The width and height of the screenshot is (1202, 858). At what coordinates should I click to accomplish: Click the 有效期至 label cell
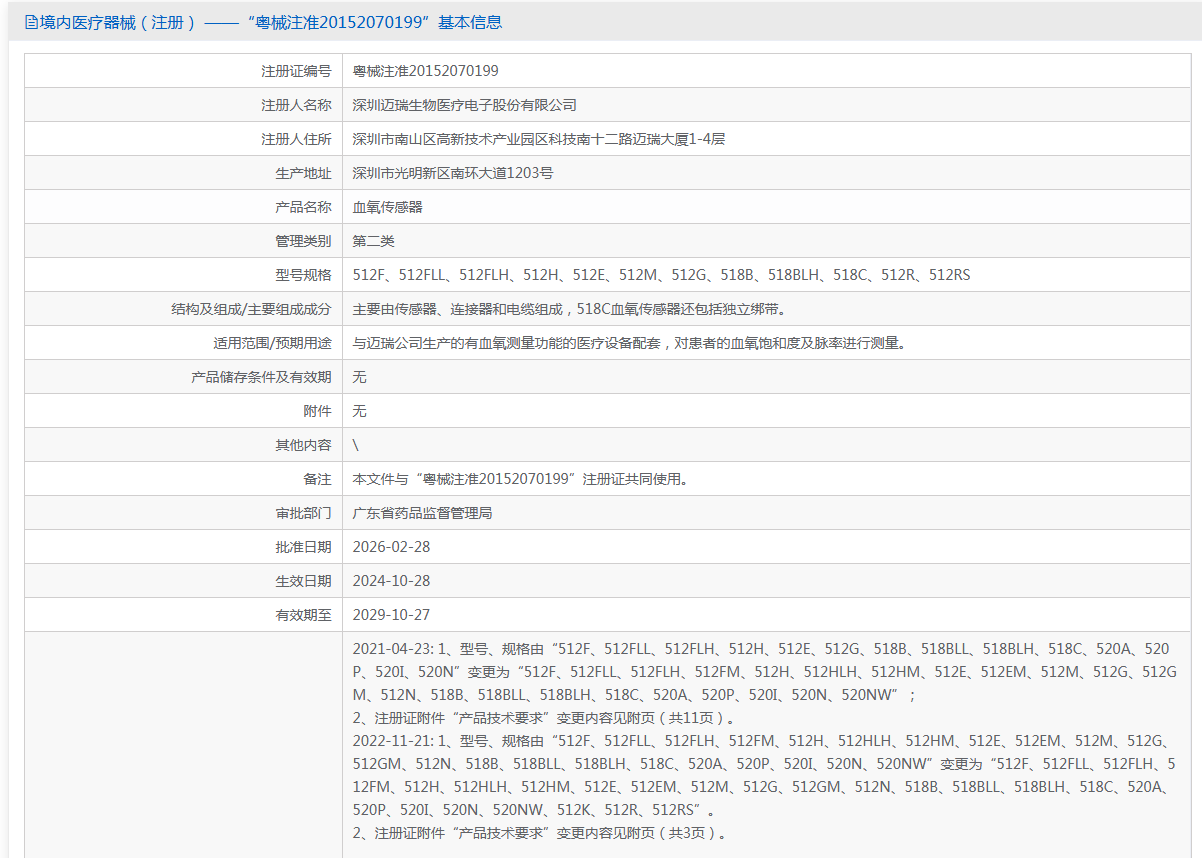click(x=184, y=615)
